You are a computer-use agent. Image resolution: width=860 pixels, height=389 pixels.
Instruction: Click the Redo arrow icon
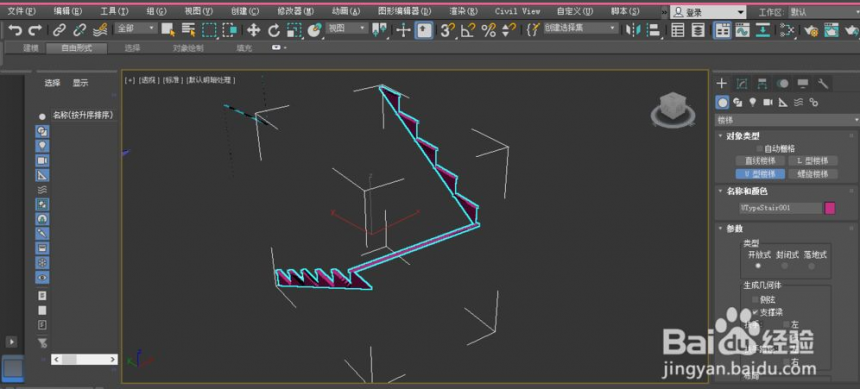pyautogui.click(x=35, y=30)
